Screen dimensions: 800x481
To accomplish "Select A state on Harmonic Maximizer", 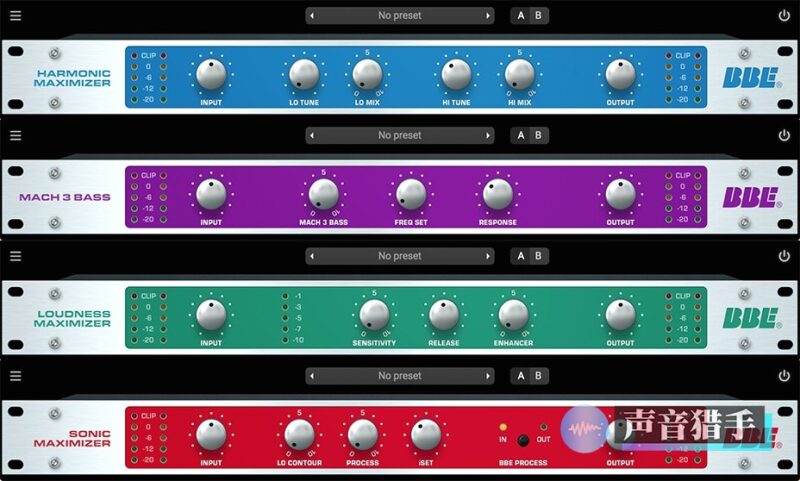I will (520, 15).
